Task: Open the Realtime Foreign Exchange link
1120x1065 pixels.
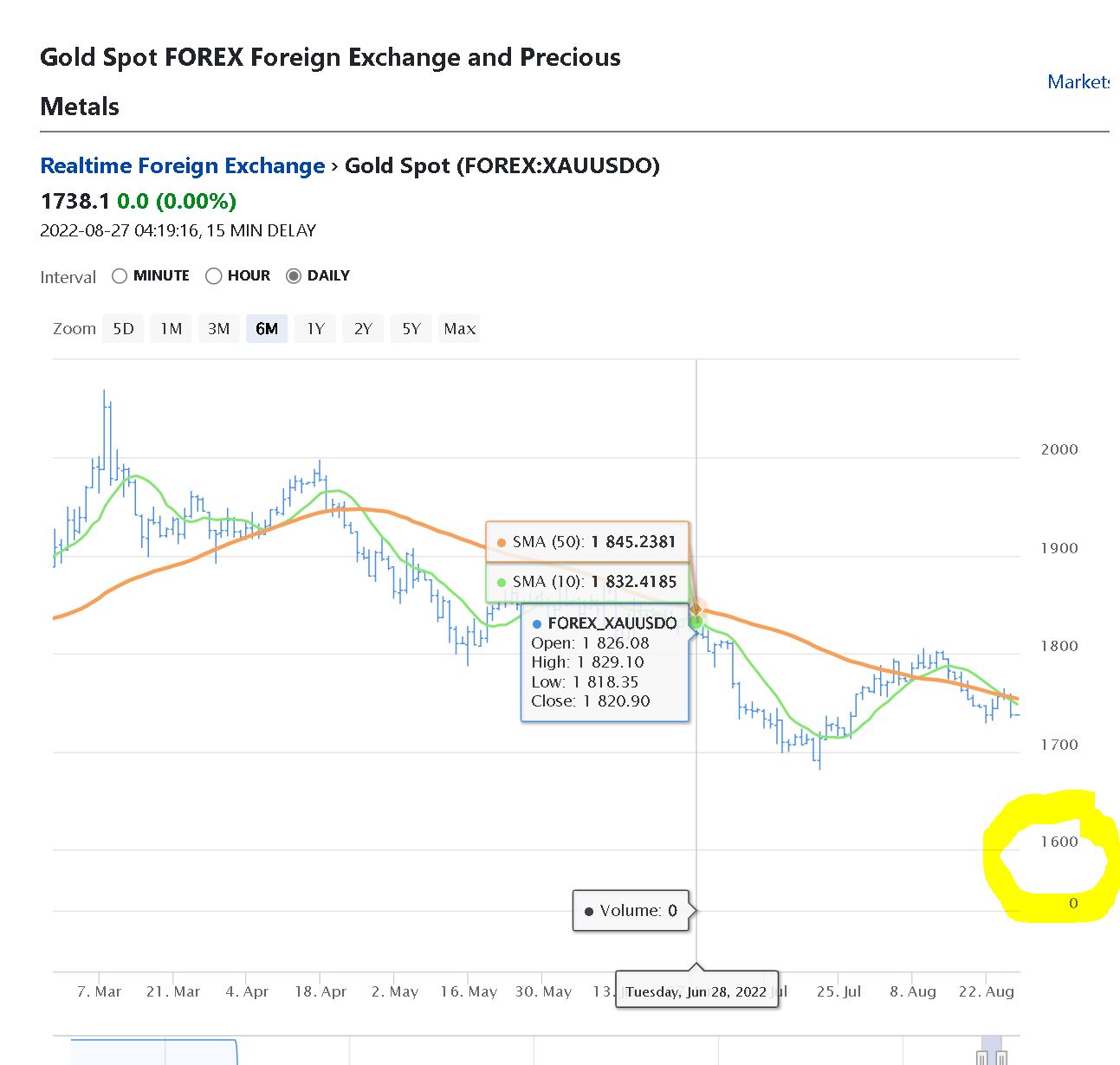Action: click(183, 165)
